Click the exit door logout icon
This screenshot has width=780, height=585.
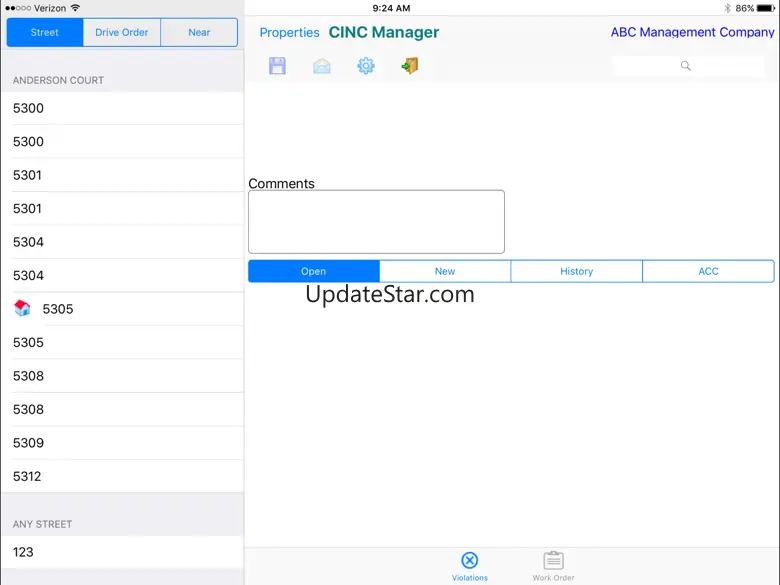point(409,66)
